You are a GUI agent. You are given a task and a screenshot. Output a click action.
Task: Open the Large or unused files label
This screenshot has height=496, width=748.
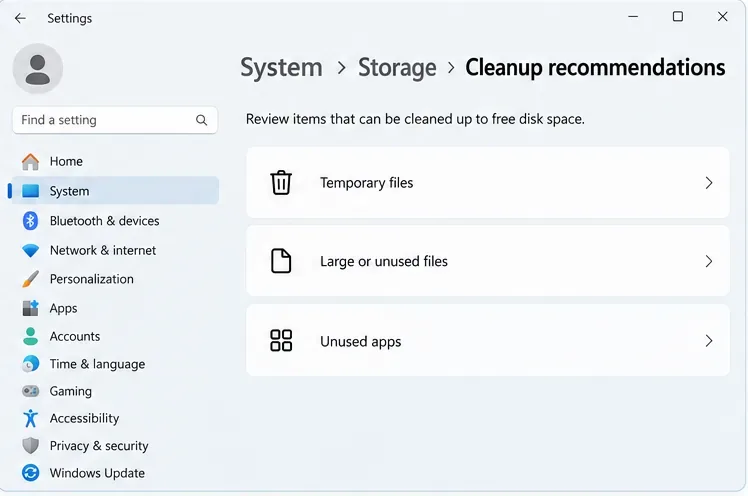click(x=384, y=261)
